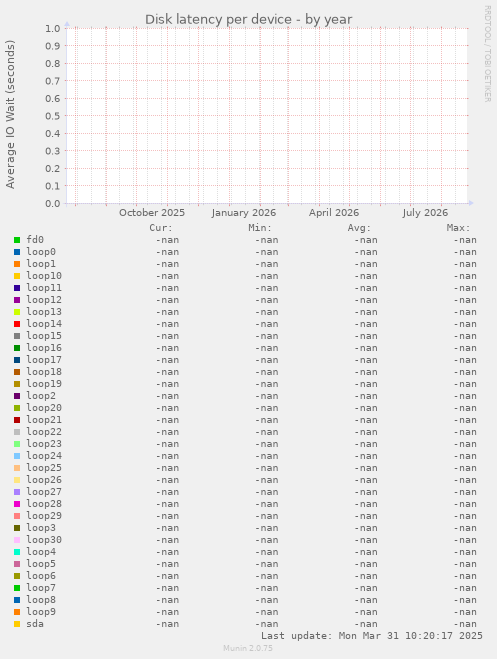Select the loop7 device label
497x659 pixels.
(x=41, y=588)
